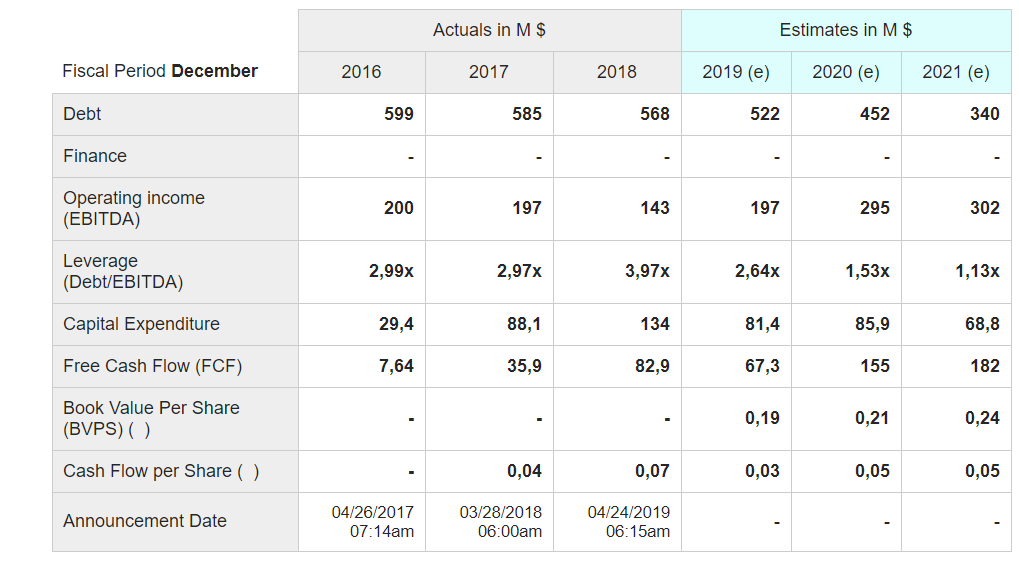Viewport: 1019px width, 567px height.
Task: Click the Operating income (EBITDA) row label
Action: (133, 208)
